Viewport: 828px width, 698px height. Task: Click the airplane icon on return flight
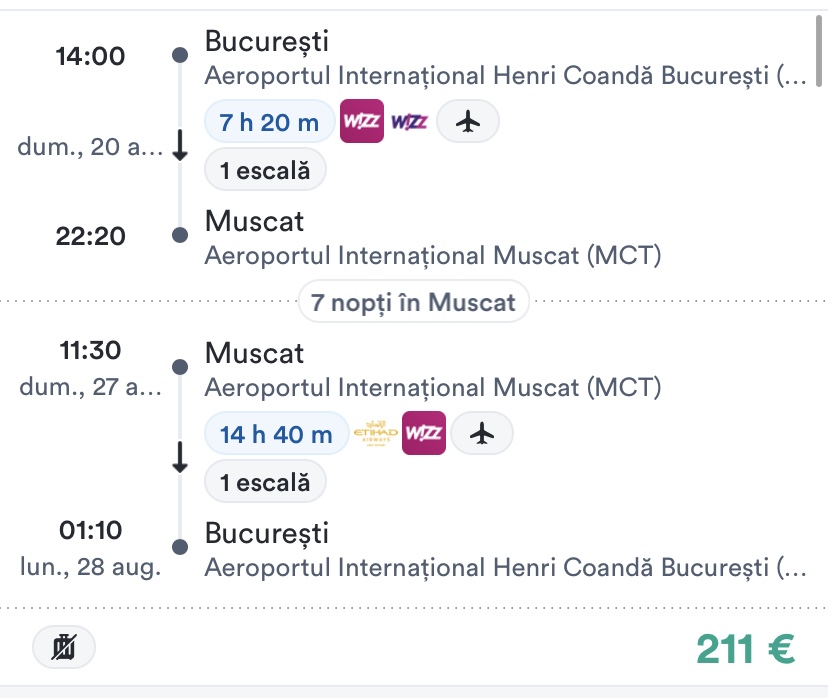coord(482,434)
